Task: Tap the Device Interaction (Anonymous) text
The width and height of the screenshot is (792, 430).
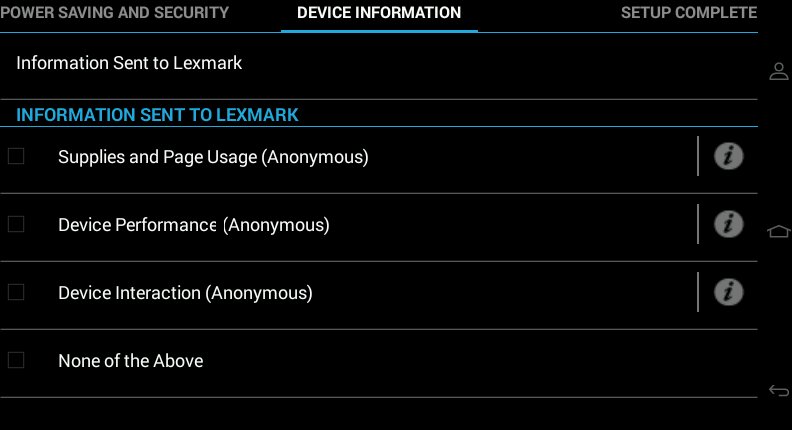Action: [185, 293]
